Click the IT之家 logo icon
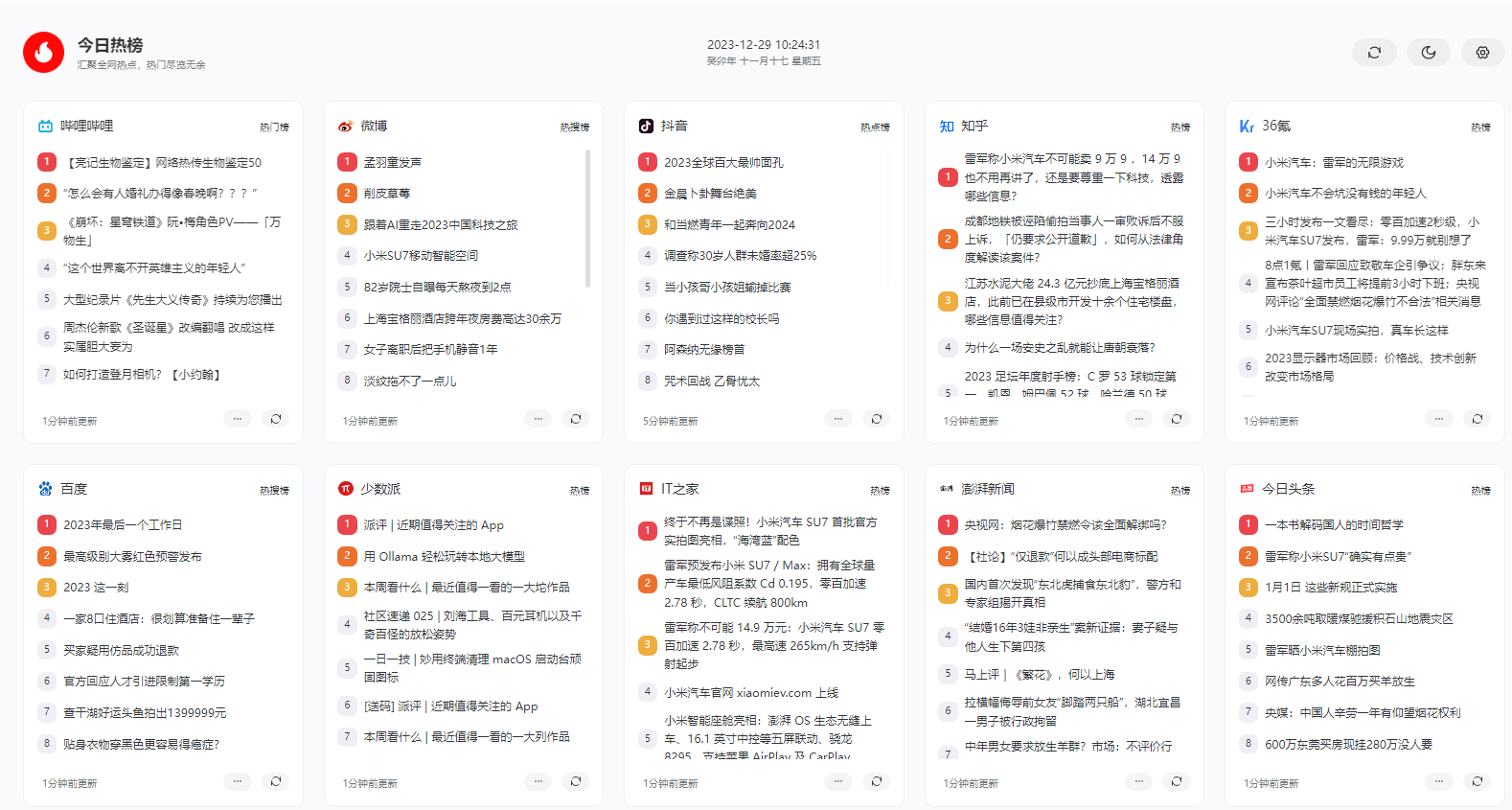Viewport: 1512px width, 810px height. click(x=646, y=489)
